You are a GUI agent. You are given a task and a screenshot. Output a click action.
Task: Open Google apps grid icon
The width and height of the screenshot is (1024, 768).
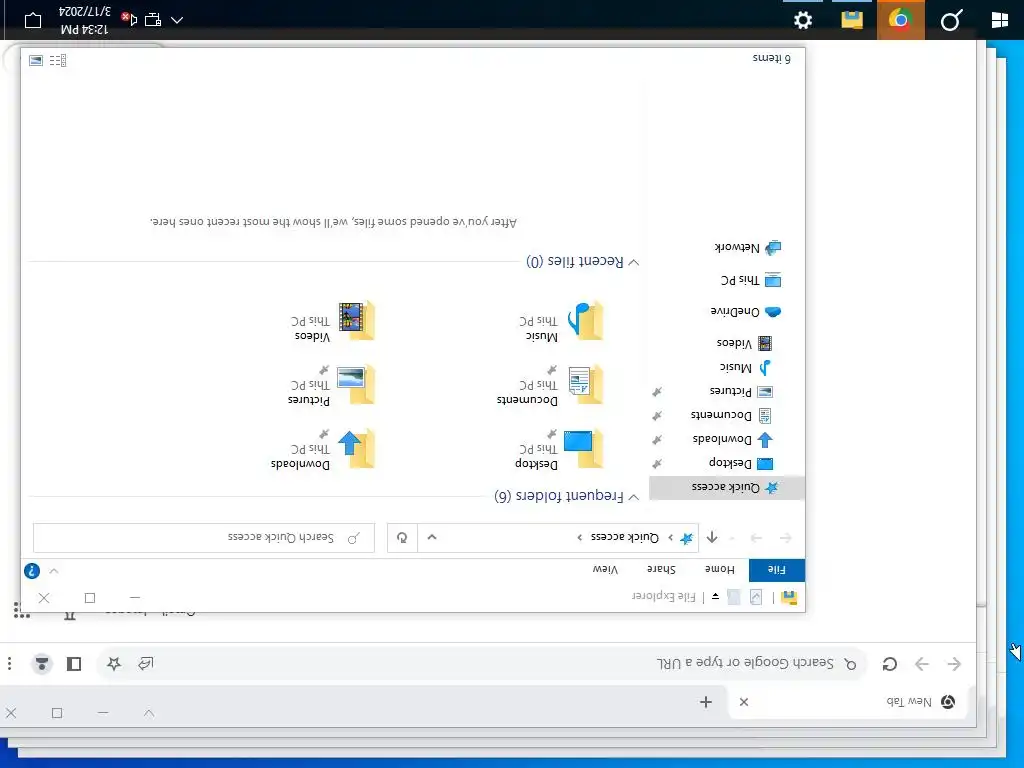[22, 611]
